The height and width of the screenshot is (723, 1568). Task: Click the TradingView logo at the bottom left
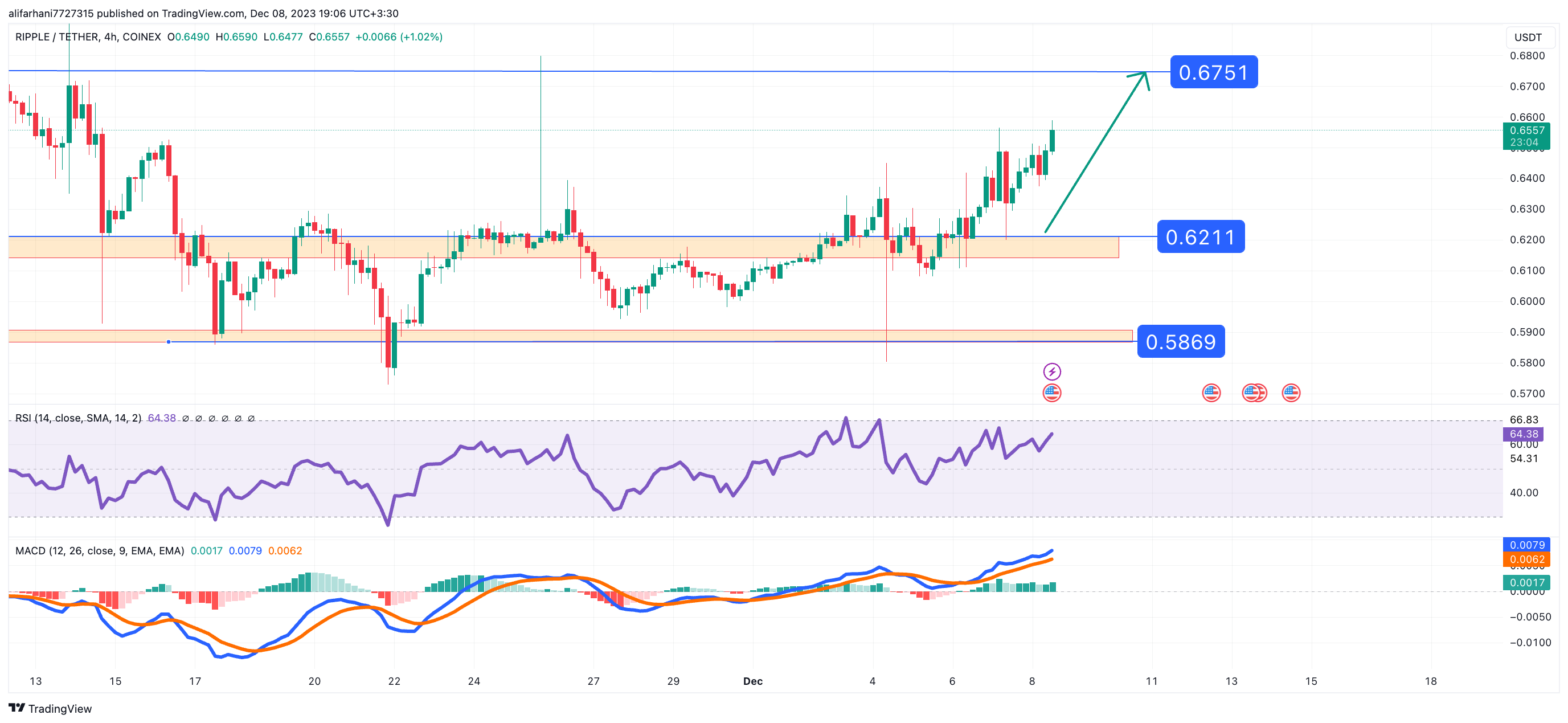(x=50, y=708)
